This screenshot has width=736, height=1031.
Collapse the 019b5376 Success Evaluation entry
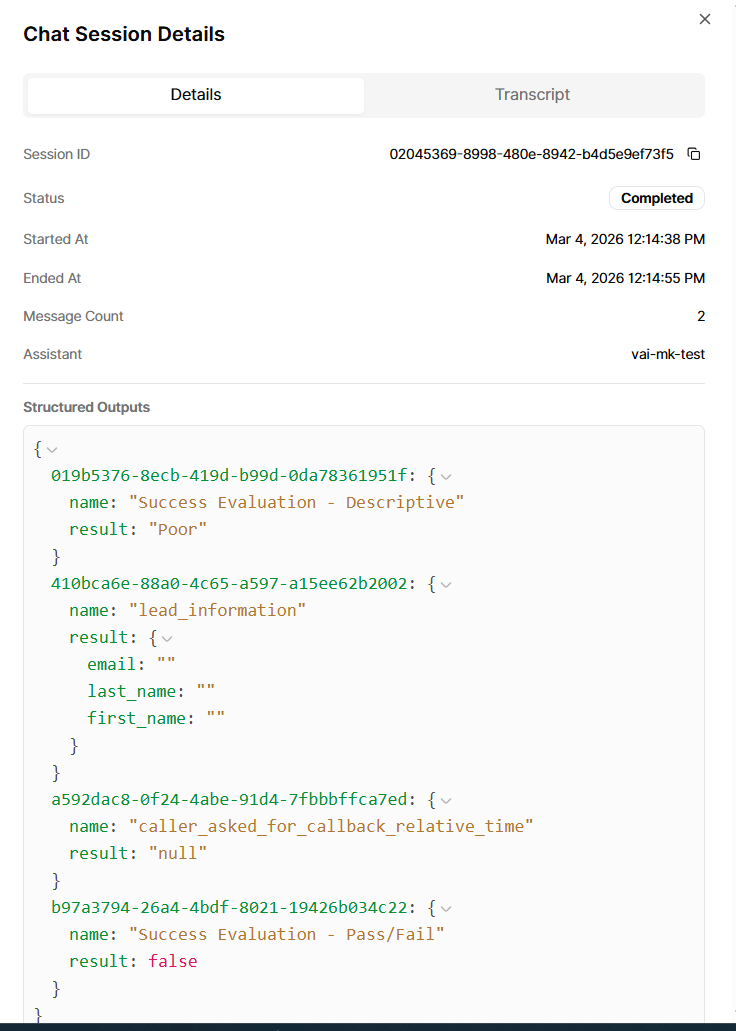(446, 476)
